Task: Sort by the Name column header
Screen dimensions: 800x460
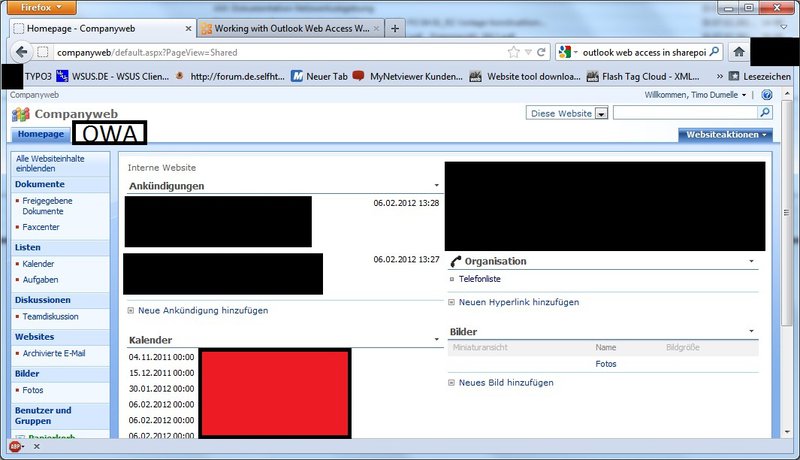Action: click(x=606, y=347)
